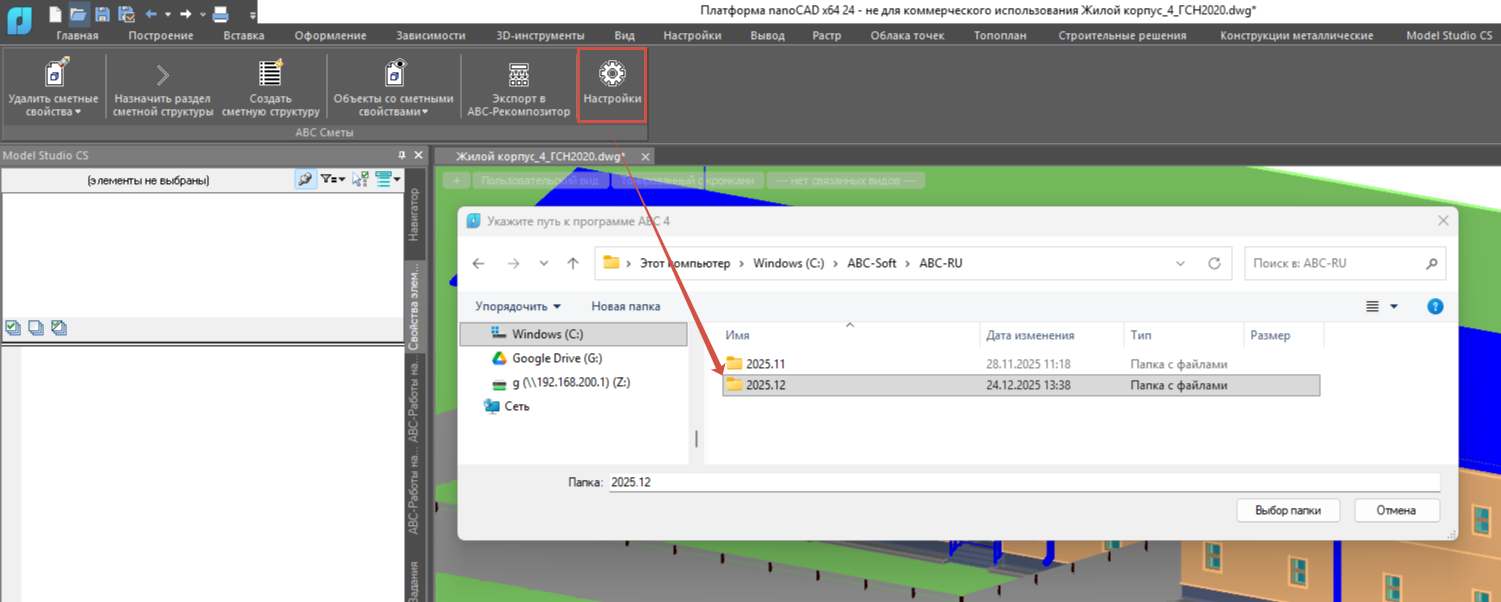This screenshot has width=1501, height=602.
Task: Select the 2025.11 folder row
Action: coord(1021,364)
